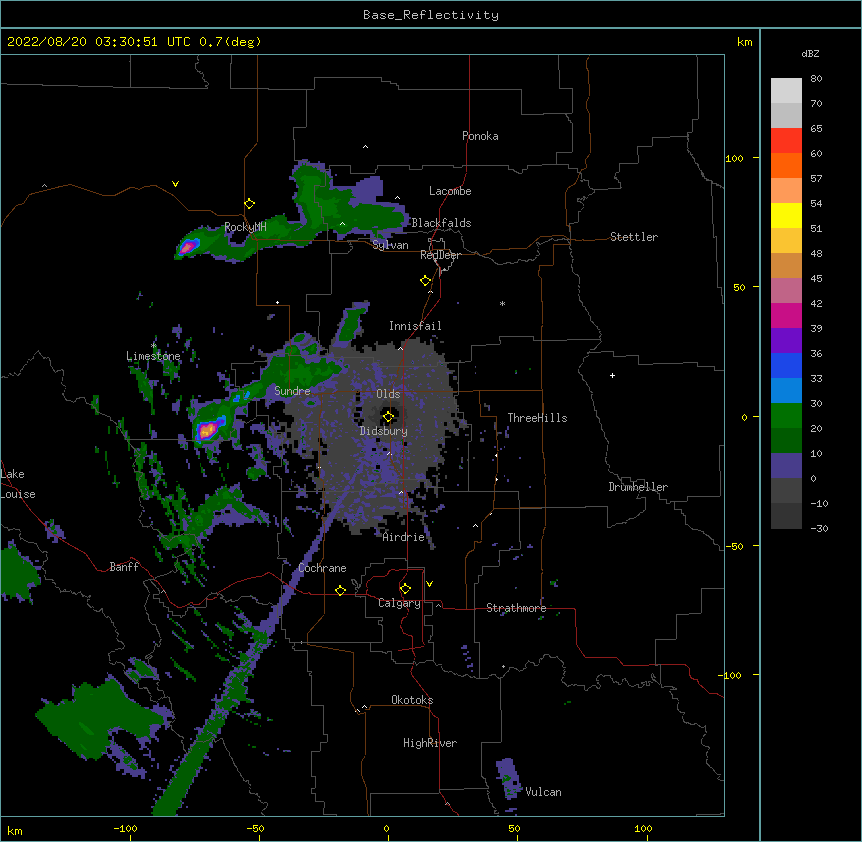Click the -50 tick on right axis

coord(734,546)
